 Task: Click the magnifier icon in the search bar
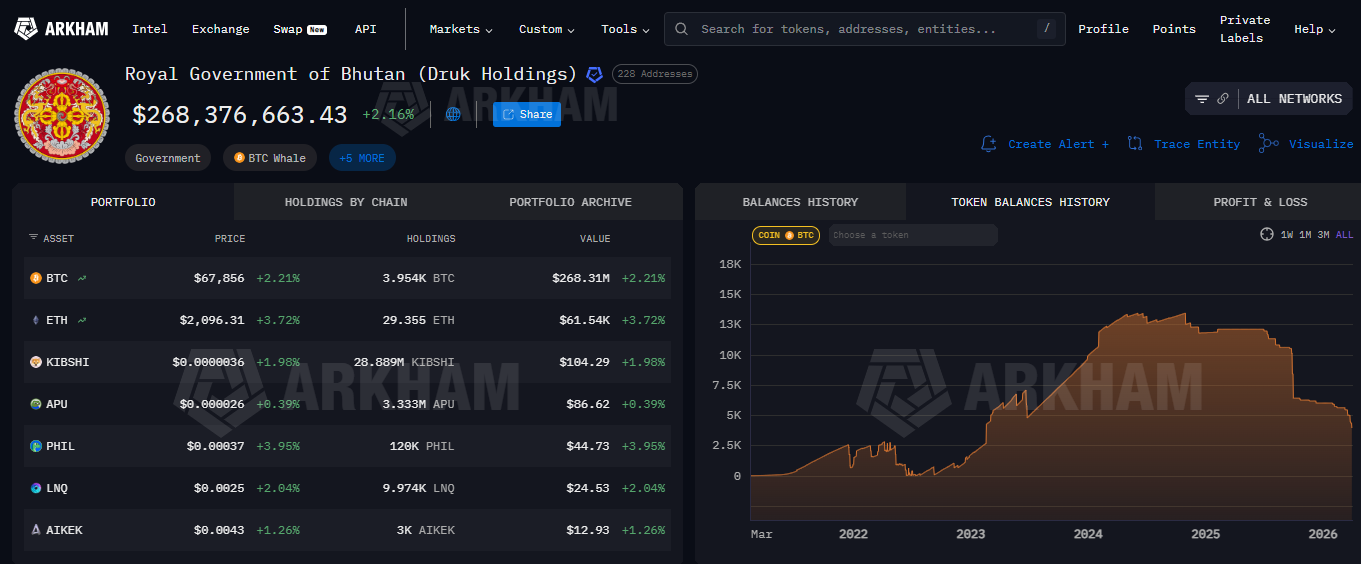coord(682,29)
